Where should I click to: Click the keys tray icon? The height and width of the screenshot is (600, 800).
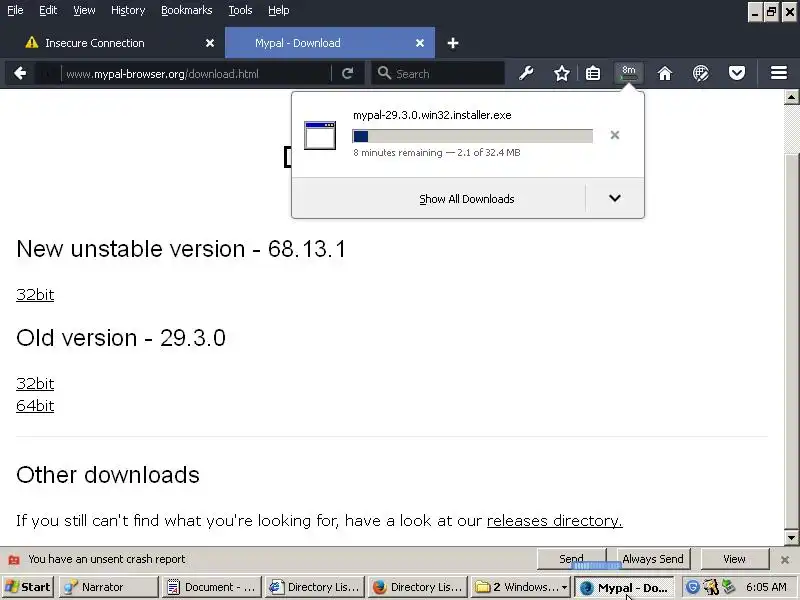click(710, 587)
